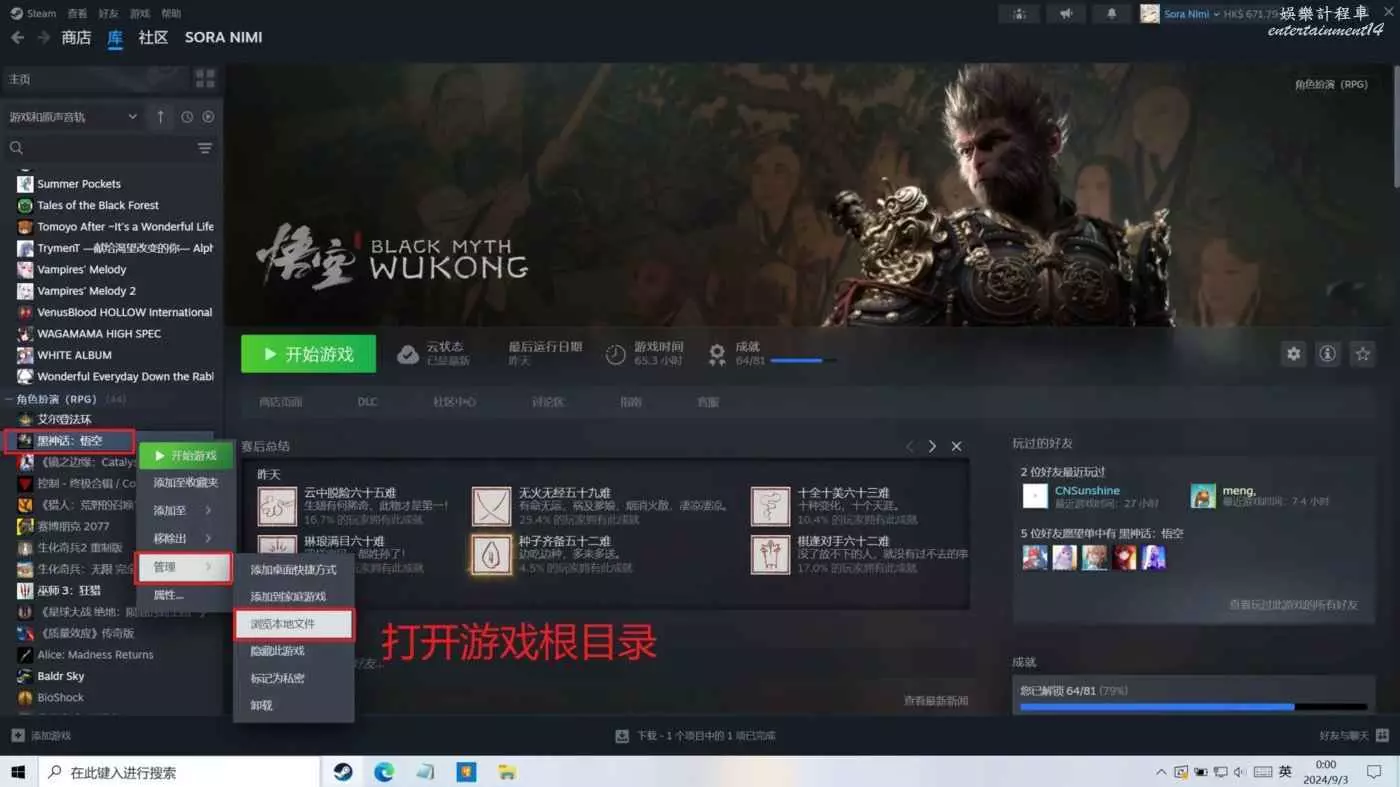Open the game info circle icon
The height and width of the screenshot is (787, 1400).
tap(1327, 354)
